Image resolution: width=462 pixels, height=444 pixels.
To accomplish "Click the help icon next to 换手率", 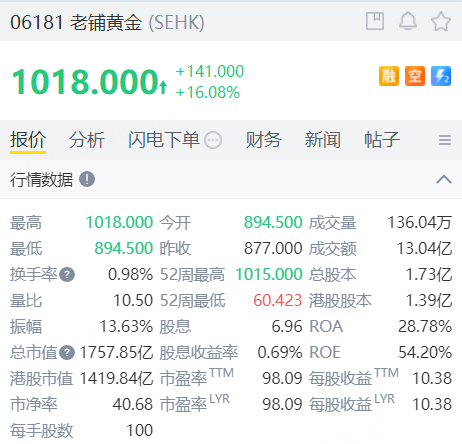I will click(x=67, y=275).
